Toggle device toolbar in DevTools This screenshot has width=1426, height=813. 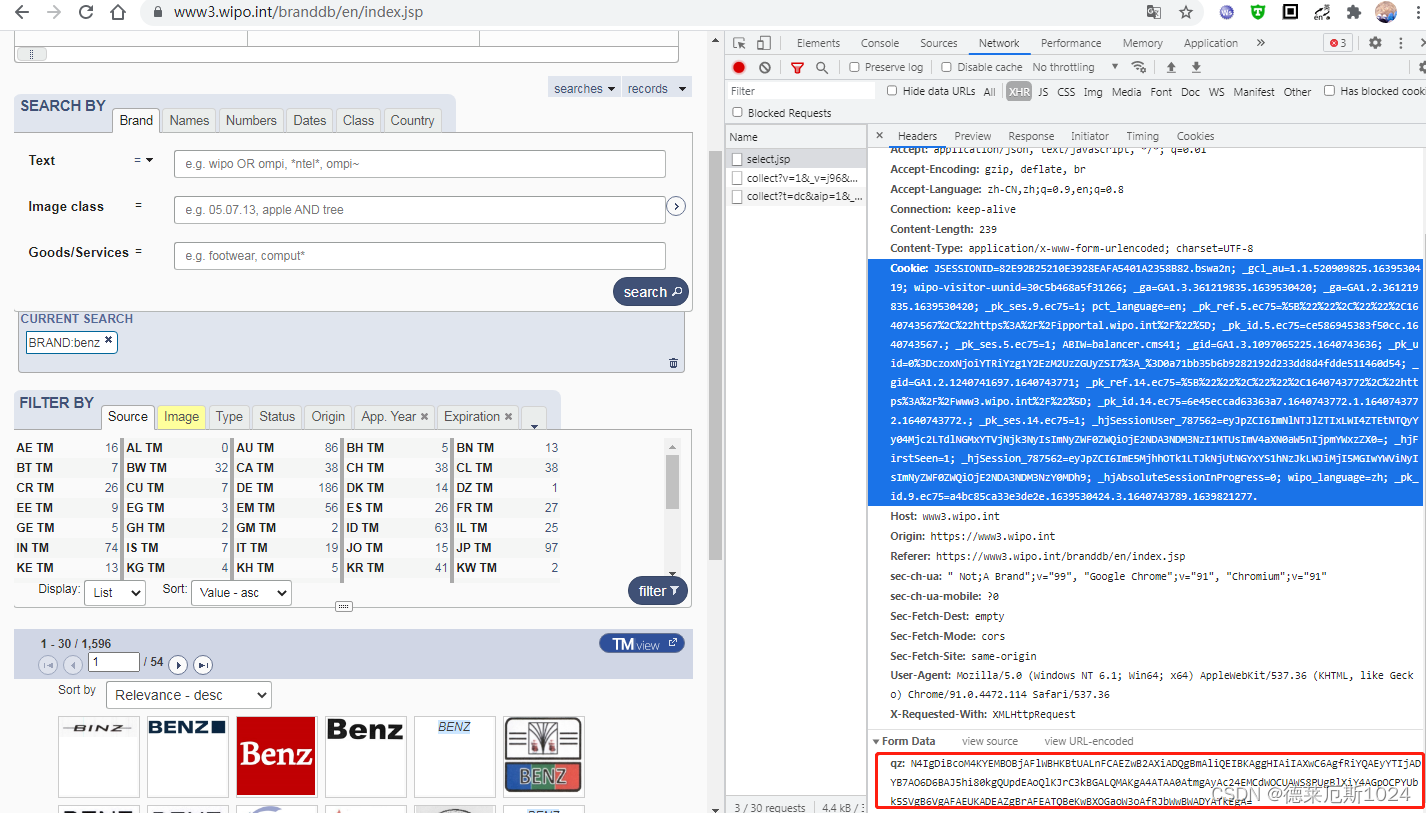coord(764,43)
